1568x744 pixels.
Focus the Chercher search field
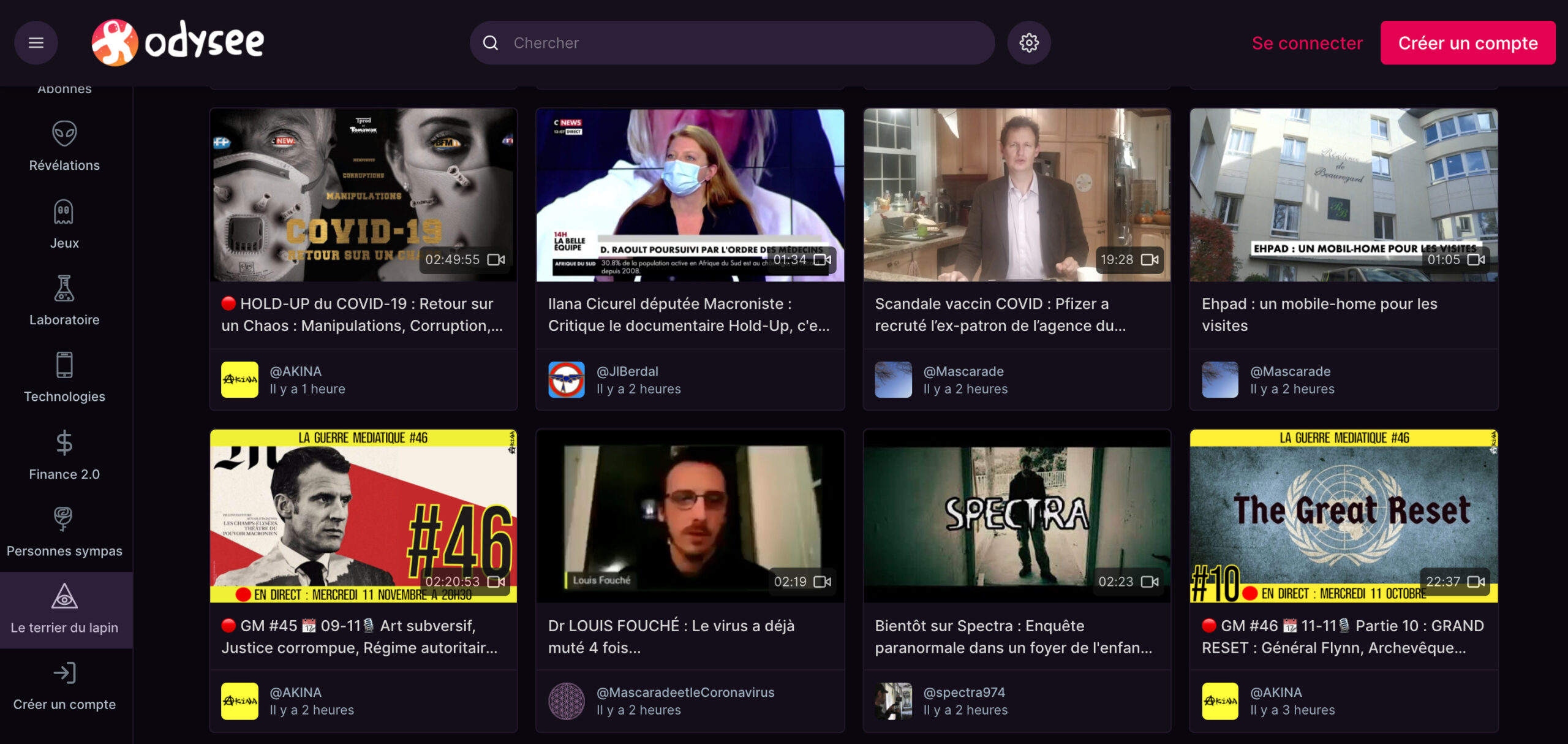pos(732,43)
